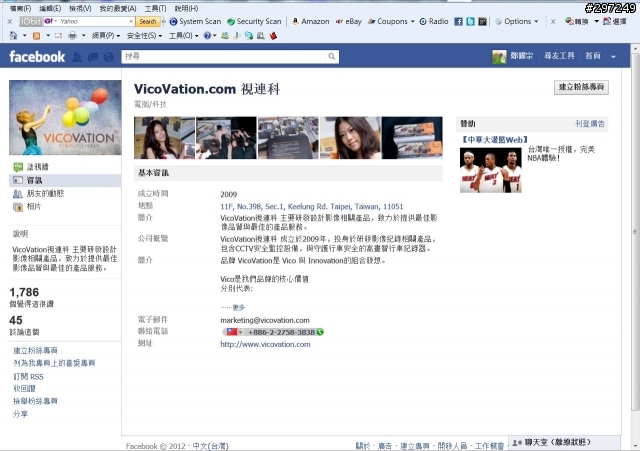Screen dimensions: 640x451
Task: Click the home icon in command bar
Action: (x=13, y=36)
